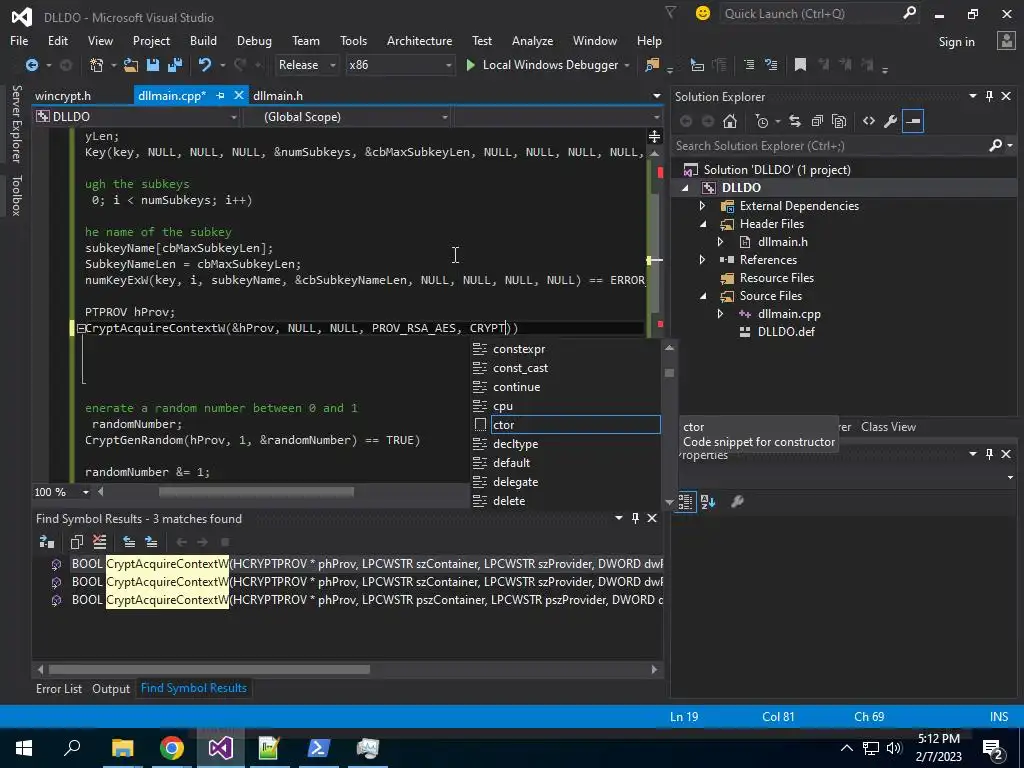The image size is (1024, 768).
Task: Click the Search Solution Explorer input field
Action: pos(829,146)
